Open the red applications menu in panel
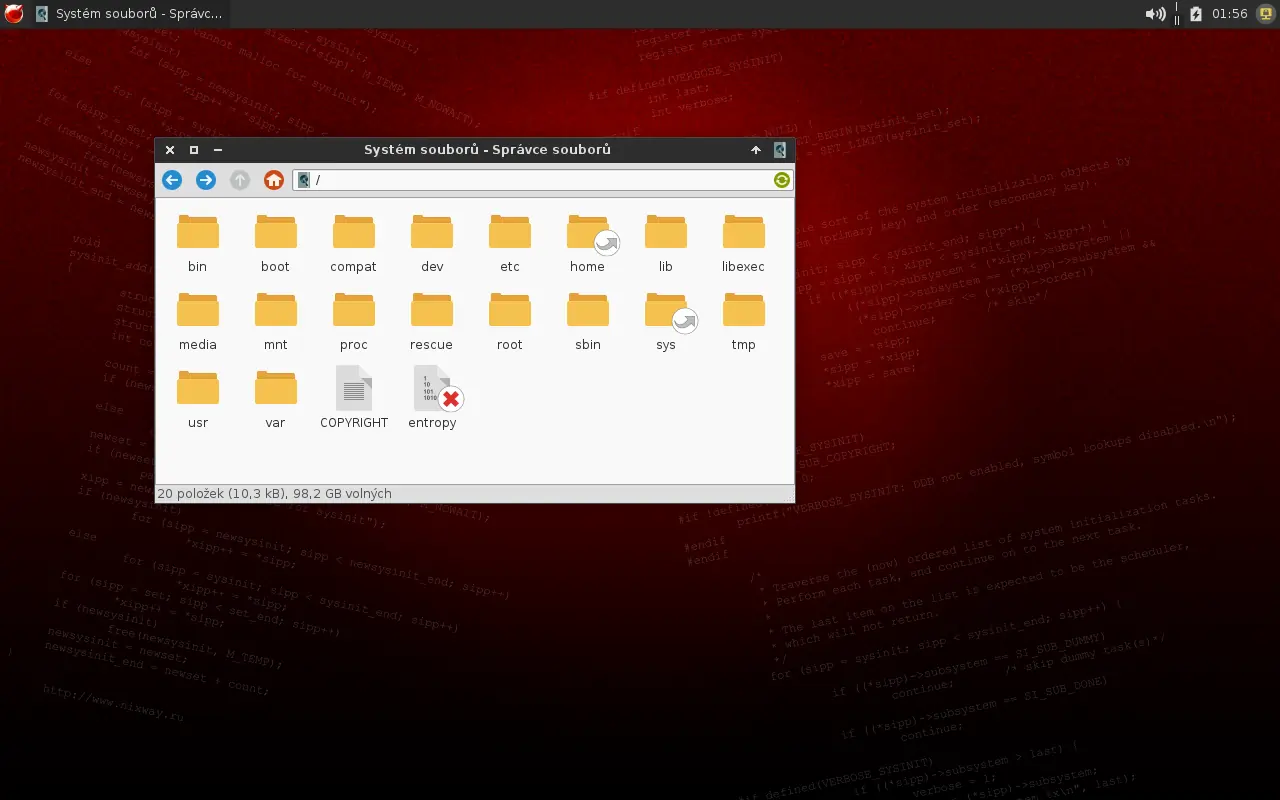This screenshot has height=800, width=1280. [14, 14]
